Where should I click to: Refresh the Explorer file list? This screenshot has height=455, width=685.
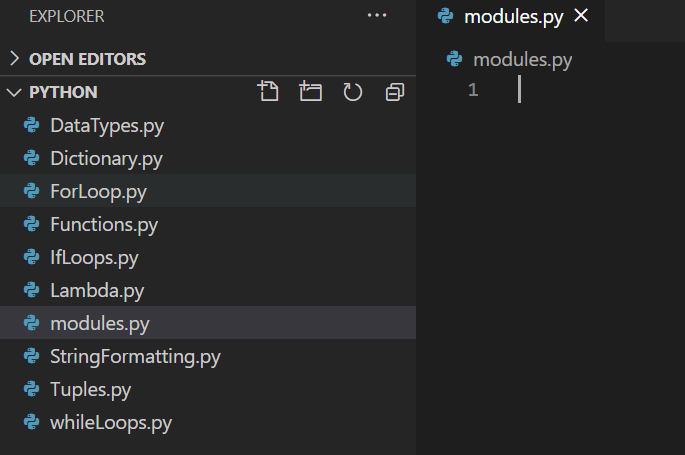click(x=353, y=92)
